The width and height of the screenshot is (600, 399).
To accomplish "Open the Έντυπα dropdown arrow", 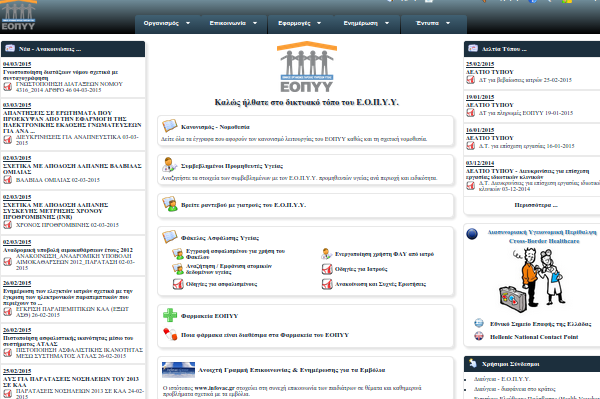I will (448, 23).
